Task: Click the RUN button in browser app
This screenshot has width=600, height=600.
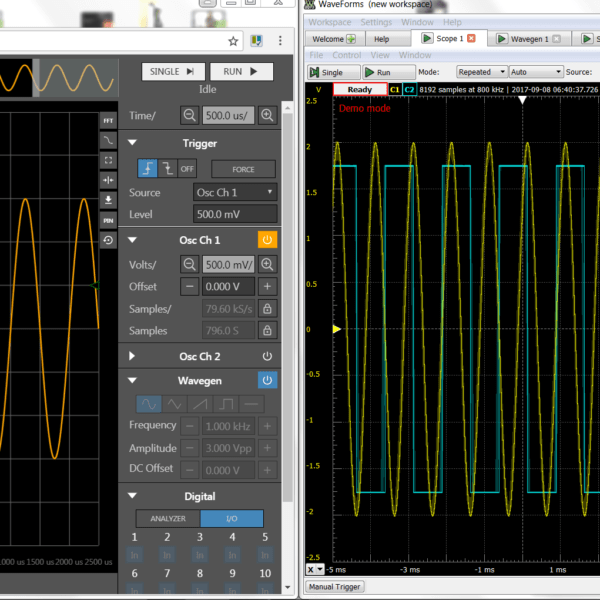Action: coord(241,72)
